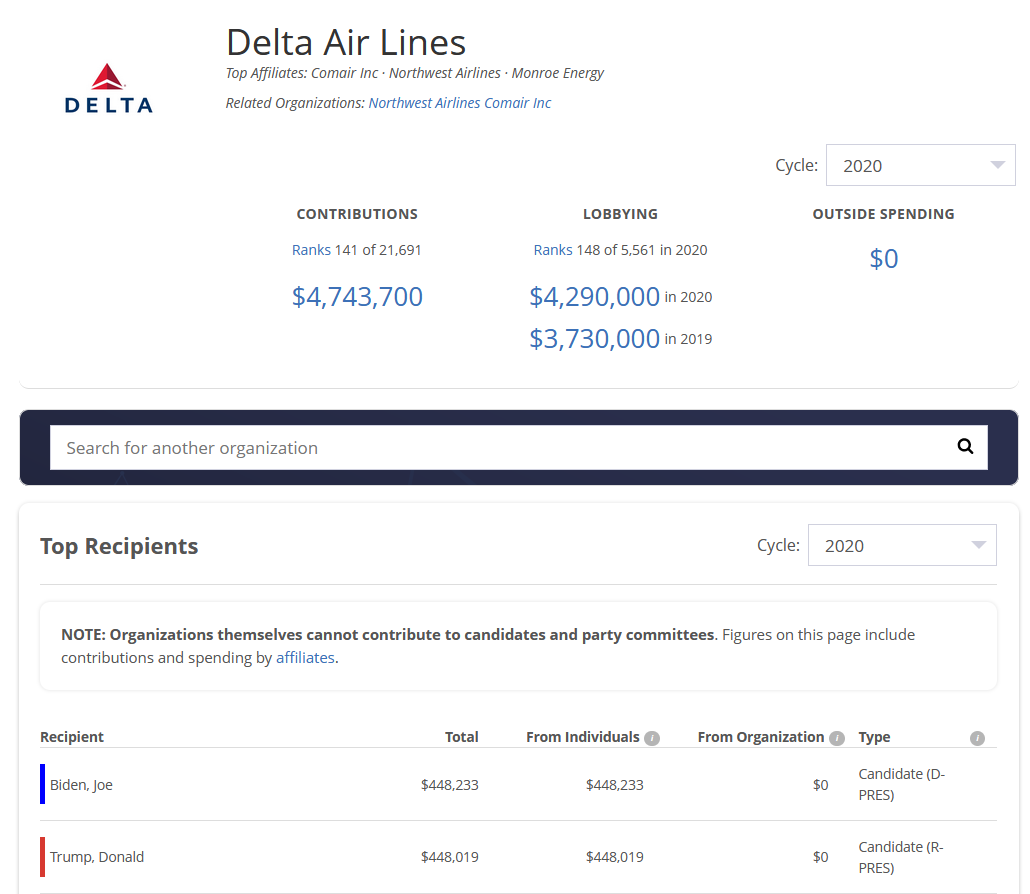
Task: Open info icon at right of Type column
Action: [x=977, y=738]
